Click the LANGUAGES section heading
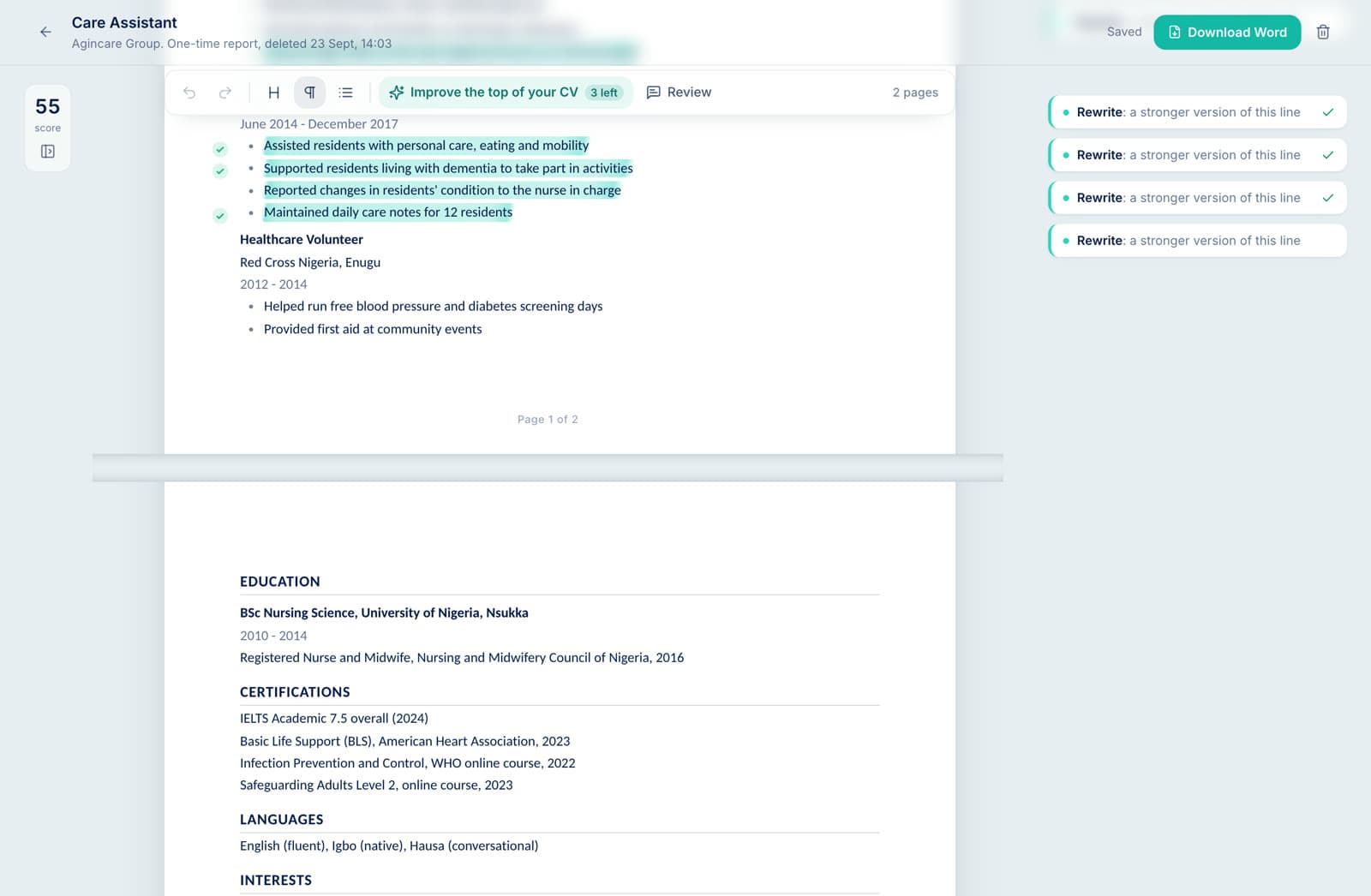Image resolution: width=1371 pixels, height=896 pixels. pyautogui.click(x=282, y=820)
